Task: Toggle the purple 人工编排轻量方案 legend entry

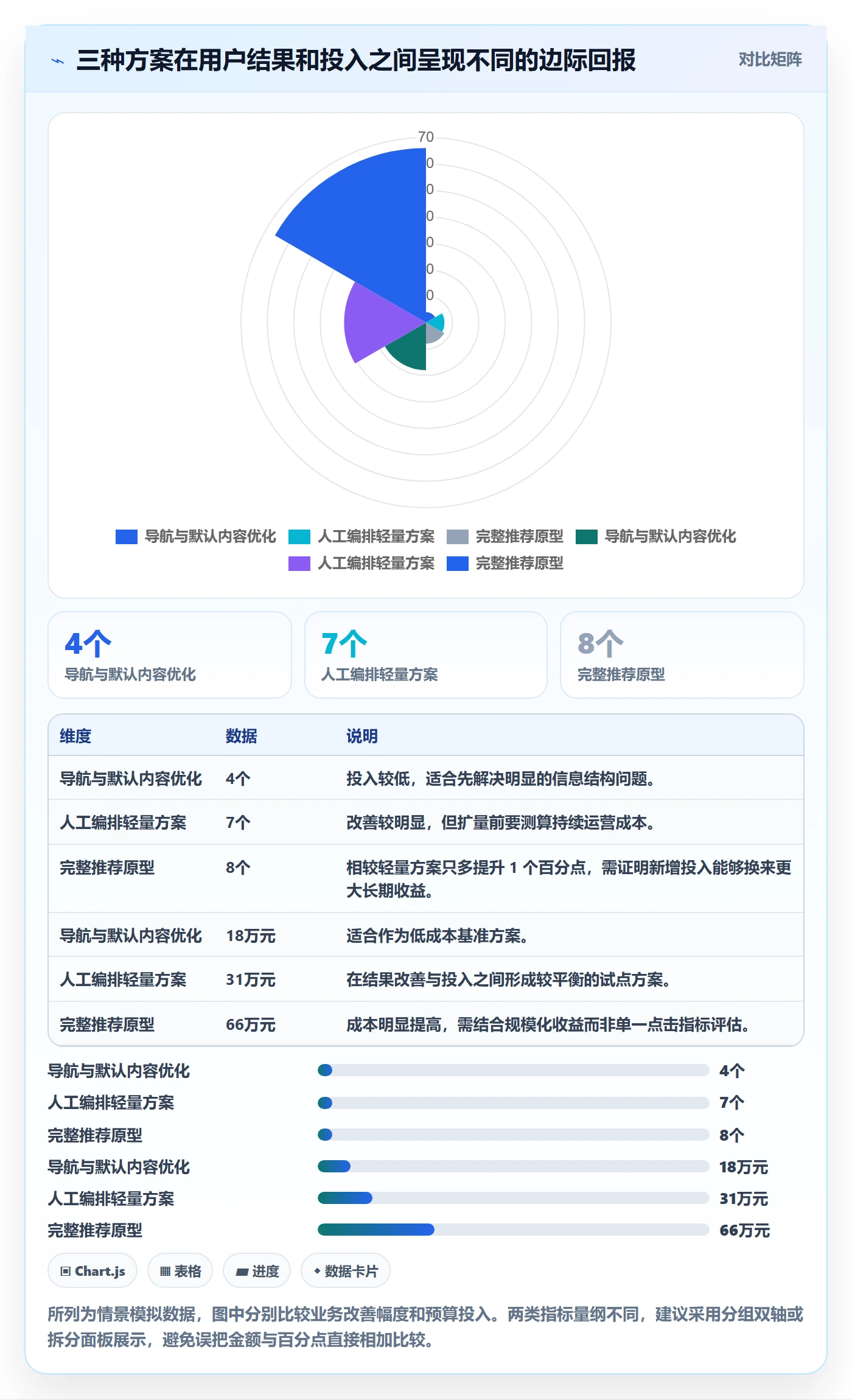Action: [361, 563]
